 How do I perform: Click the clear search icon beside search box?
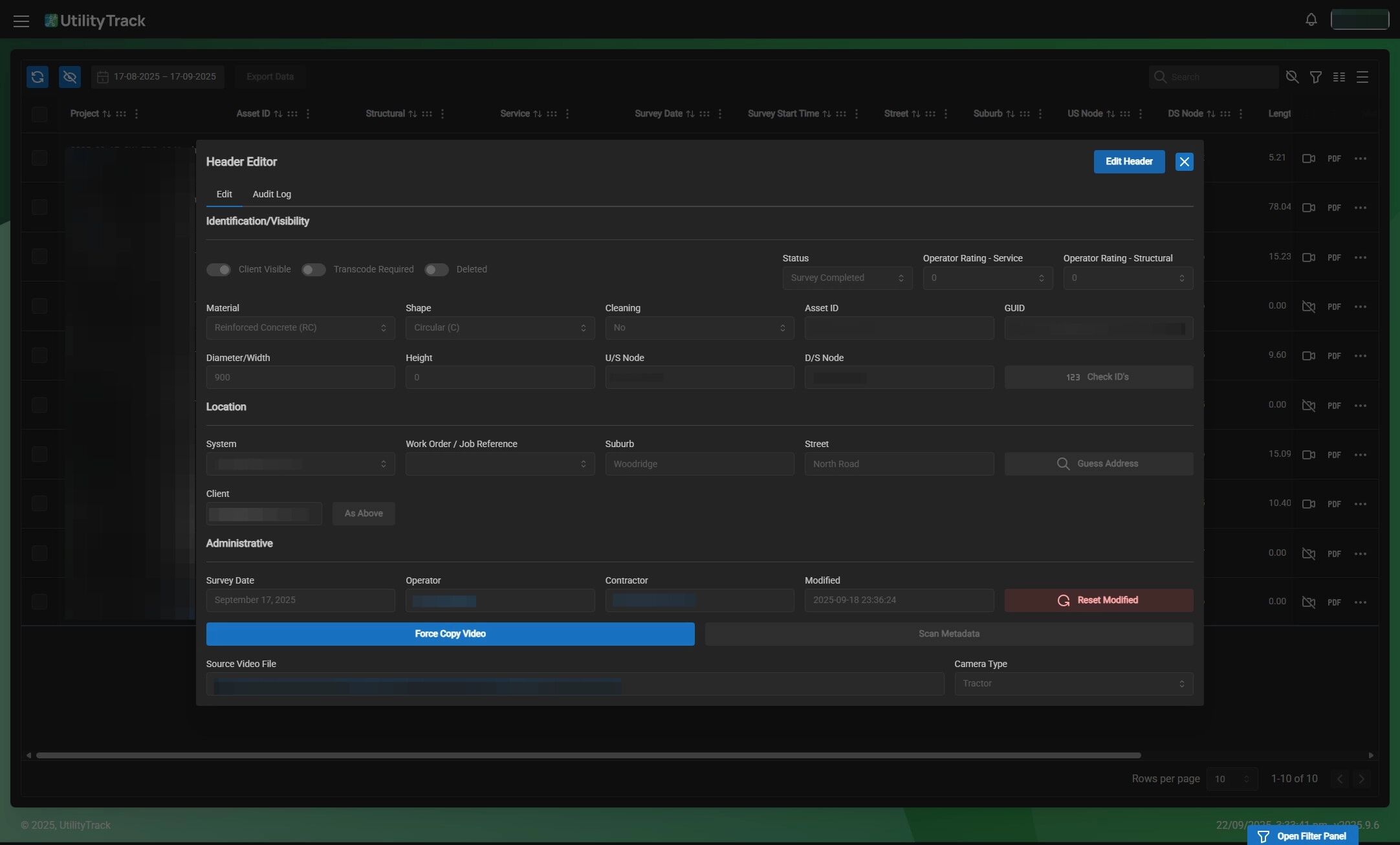pyautogui.click(x=1292, y=77)
